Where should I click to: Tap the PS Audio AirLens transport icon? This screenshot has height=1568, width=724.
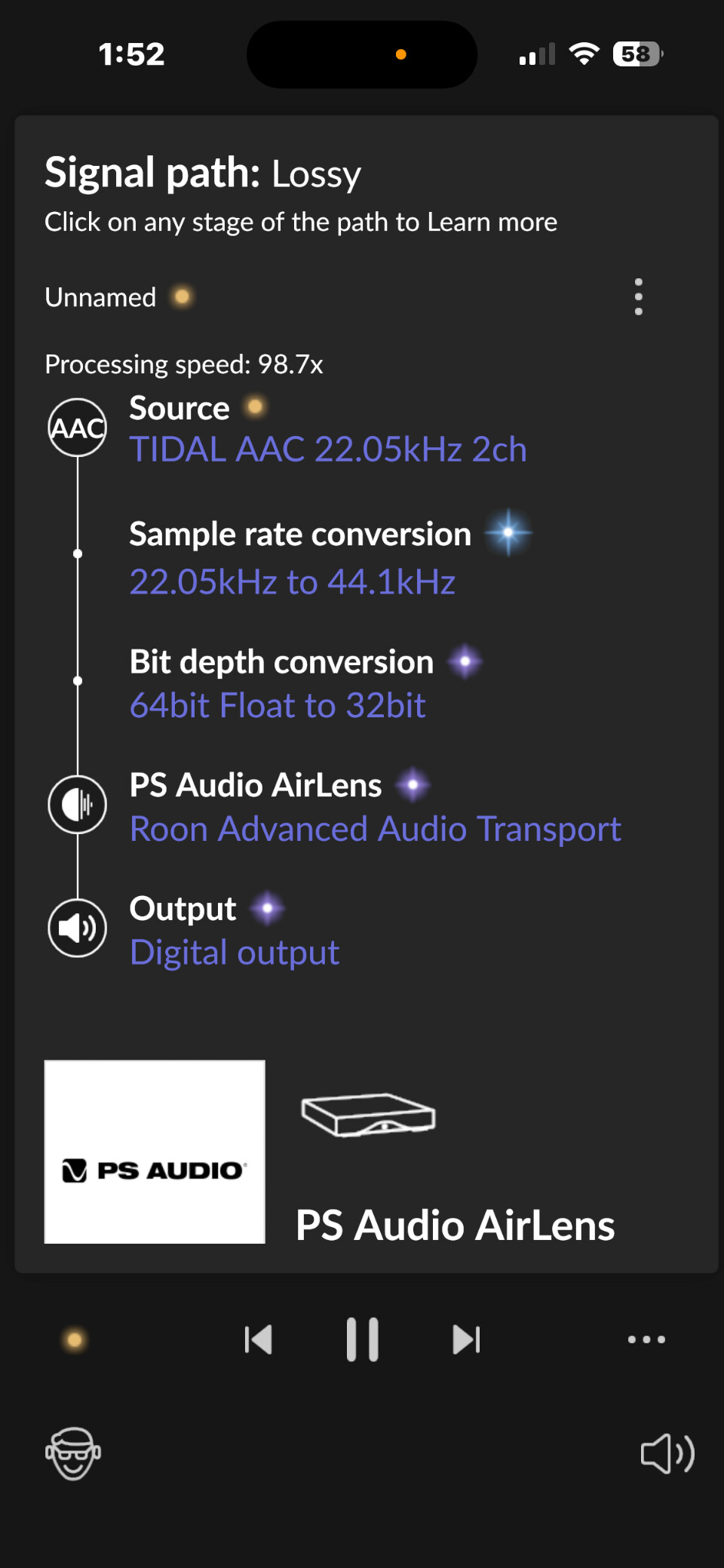[77, 805]
